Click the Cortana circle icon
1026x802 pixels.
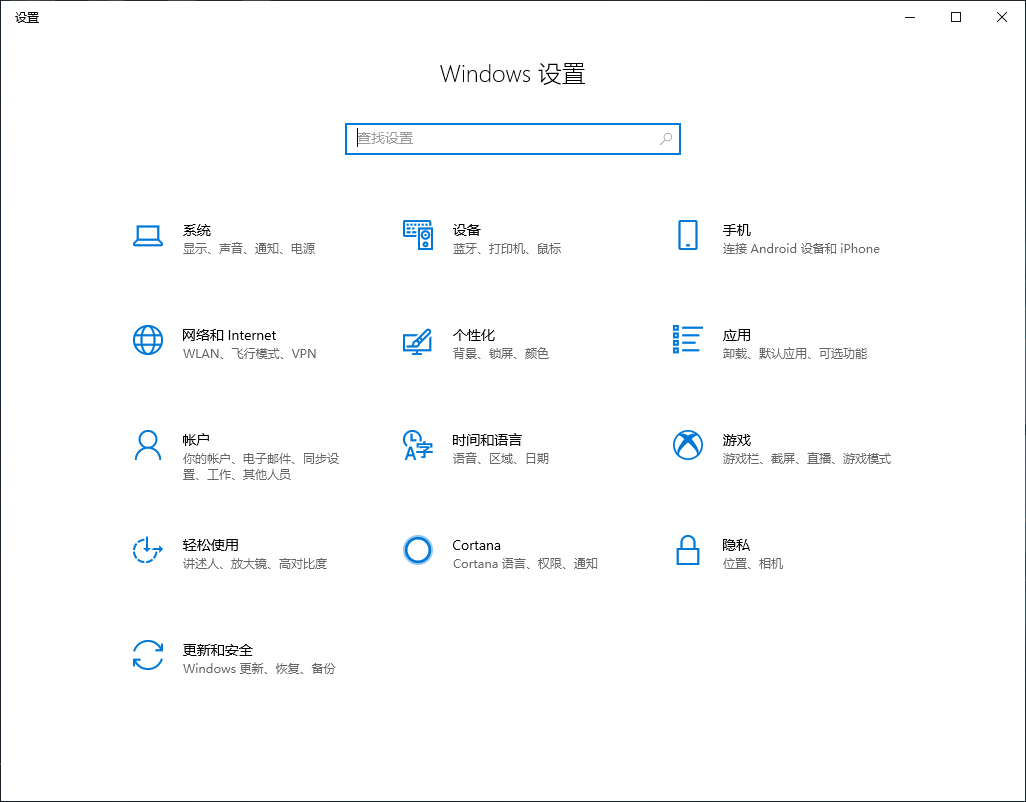tap(417, 550)
